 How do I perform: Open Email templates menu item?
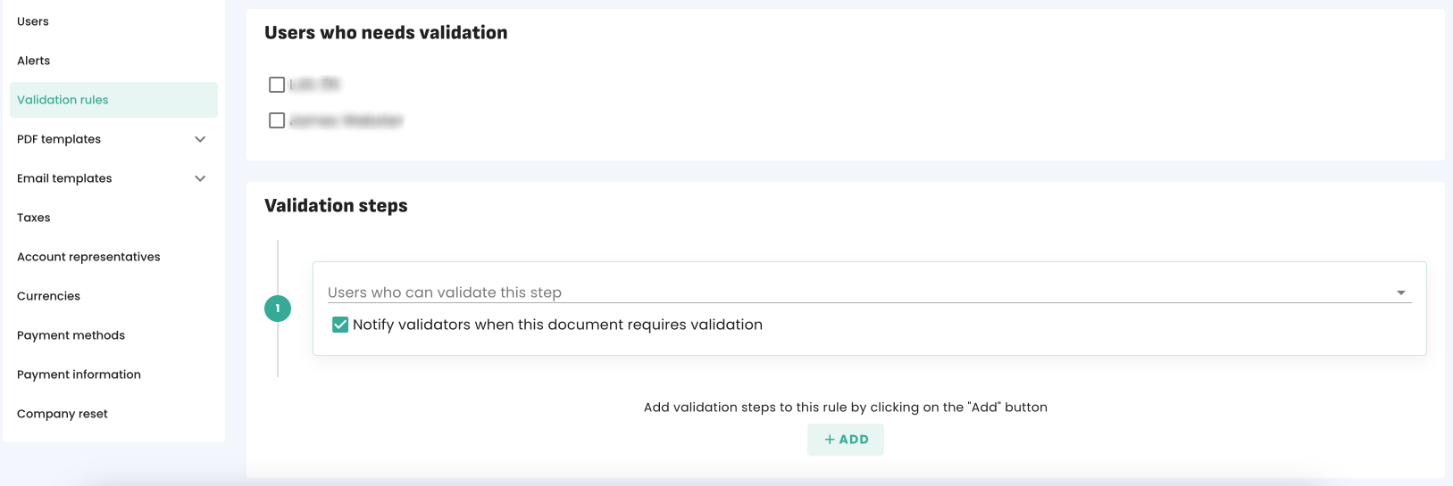click(65, 179)
